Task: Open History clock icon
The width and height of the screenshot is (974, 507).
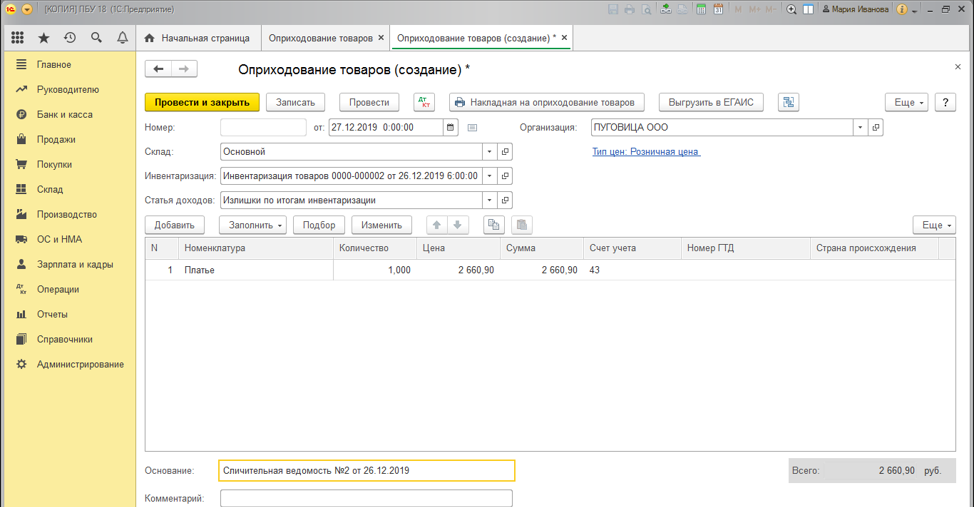Action: [x=70, y=38]
